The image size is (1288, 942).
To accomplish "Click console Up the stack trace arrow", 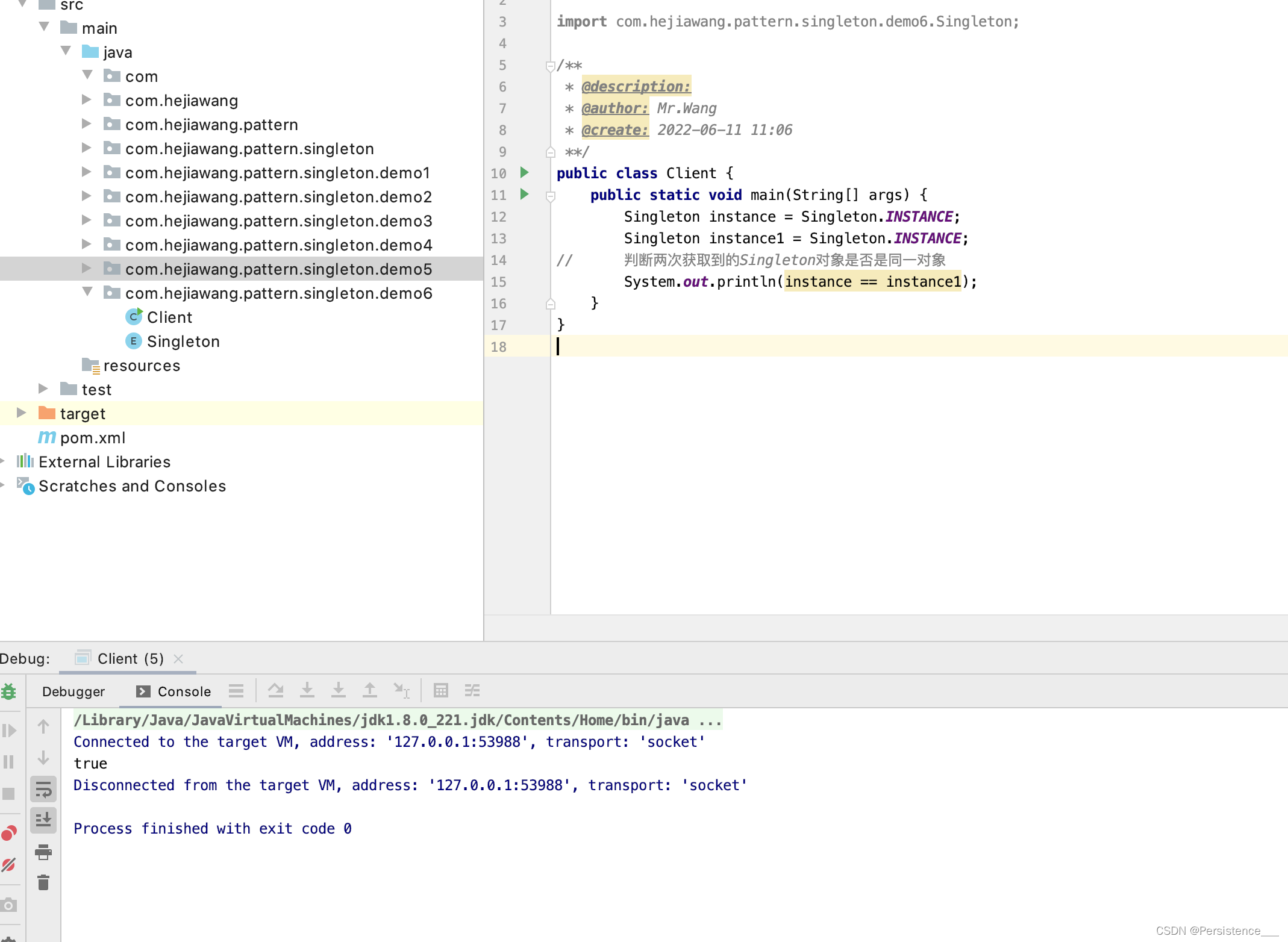I will point(43,727).
